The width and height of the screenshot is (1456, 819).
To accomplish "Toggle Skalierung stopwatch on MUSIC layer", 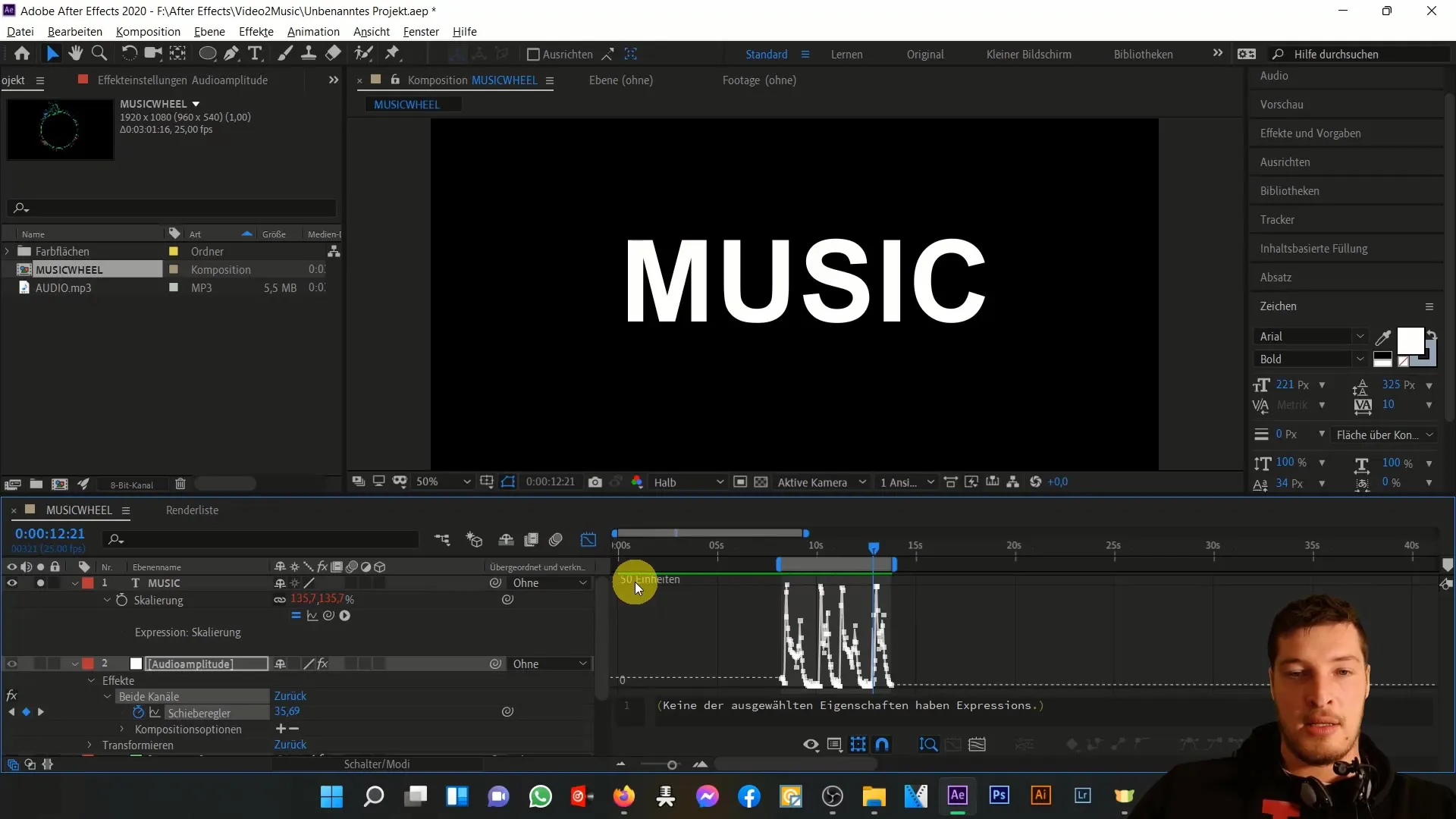I will [x=121, y=600].
